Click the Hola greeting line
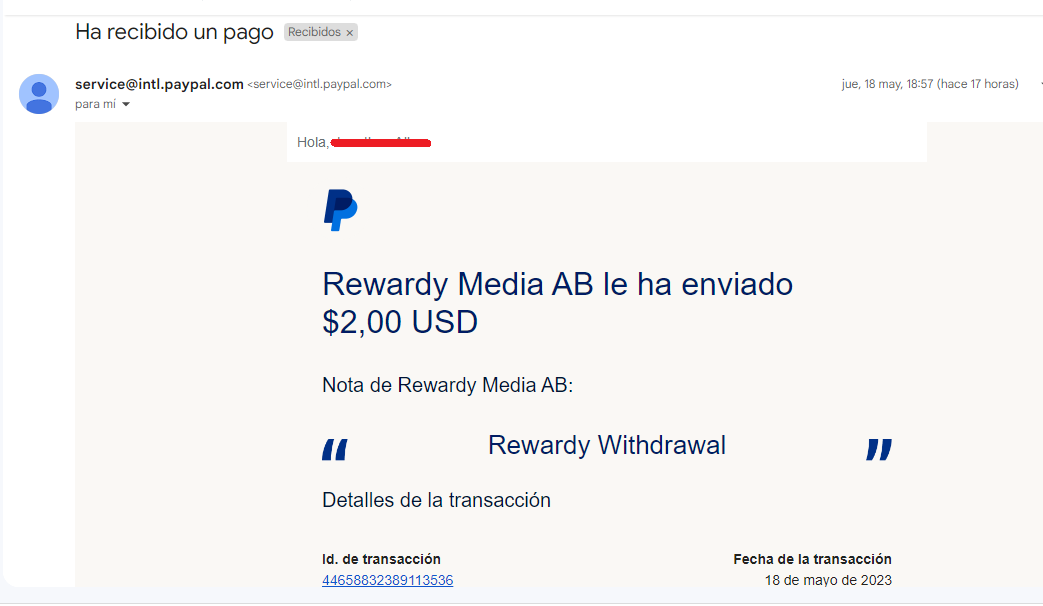Viewport: 1043px width, 606px height. tap(364, 142)
